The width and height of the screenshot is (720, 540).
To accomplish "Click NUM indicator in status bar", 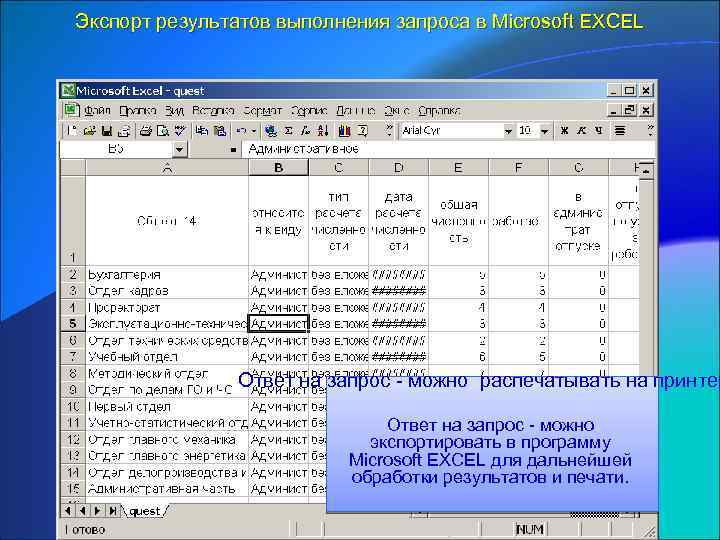I will pos(530,529).
